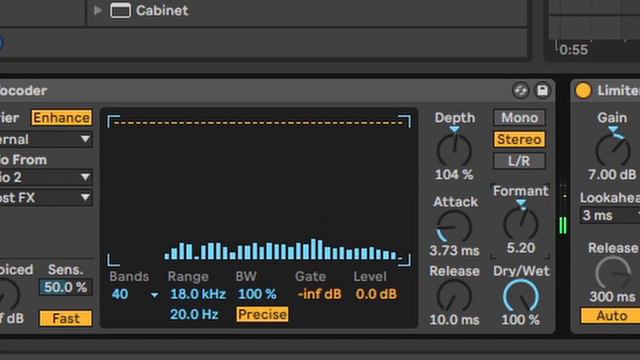Open the Audio From source dropdown

point(46,177)
